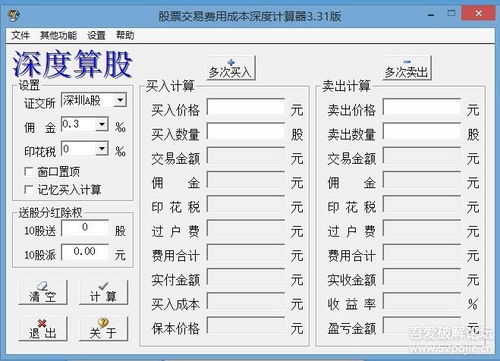Click the 卖出计算 group label

pos(346,86)
